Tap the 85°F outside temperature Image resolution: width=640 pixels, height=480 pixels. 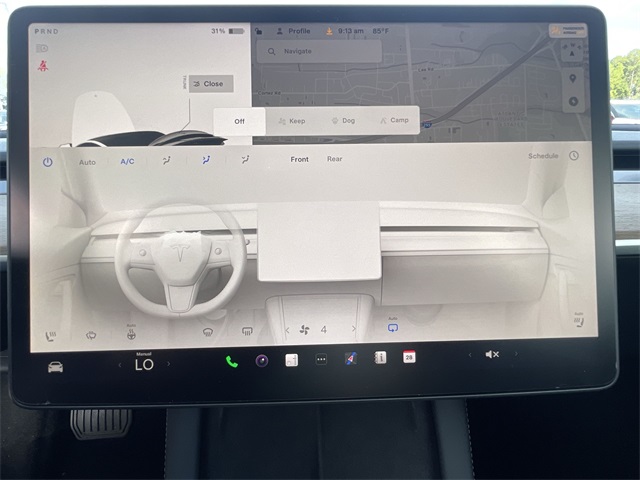coord(380,31)
